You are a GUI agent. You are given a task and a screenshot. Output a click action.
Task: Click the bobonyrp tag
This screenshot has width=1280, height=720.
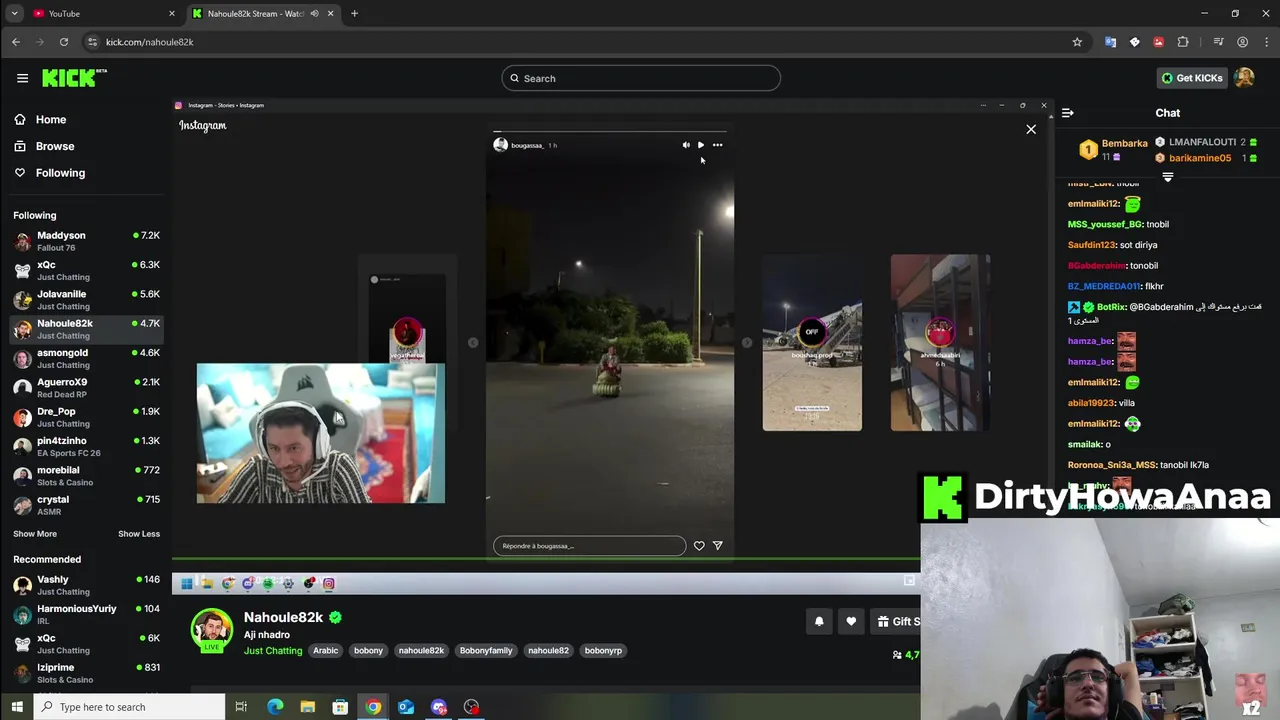click(603, 651)
